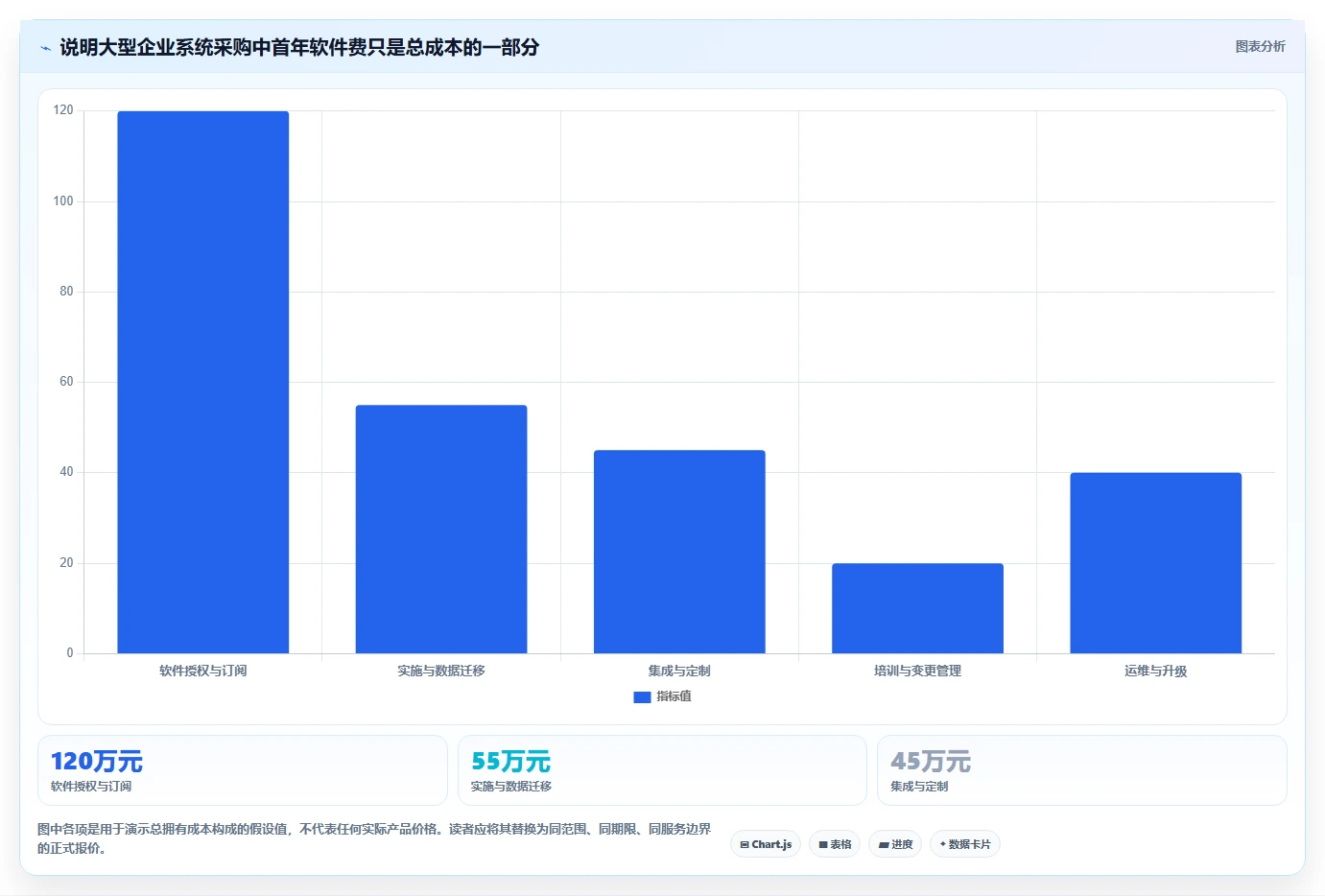Click the y-axis value 60
The height and width of the screenshot is (896, 1325).
[x=66, y=382]
